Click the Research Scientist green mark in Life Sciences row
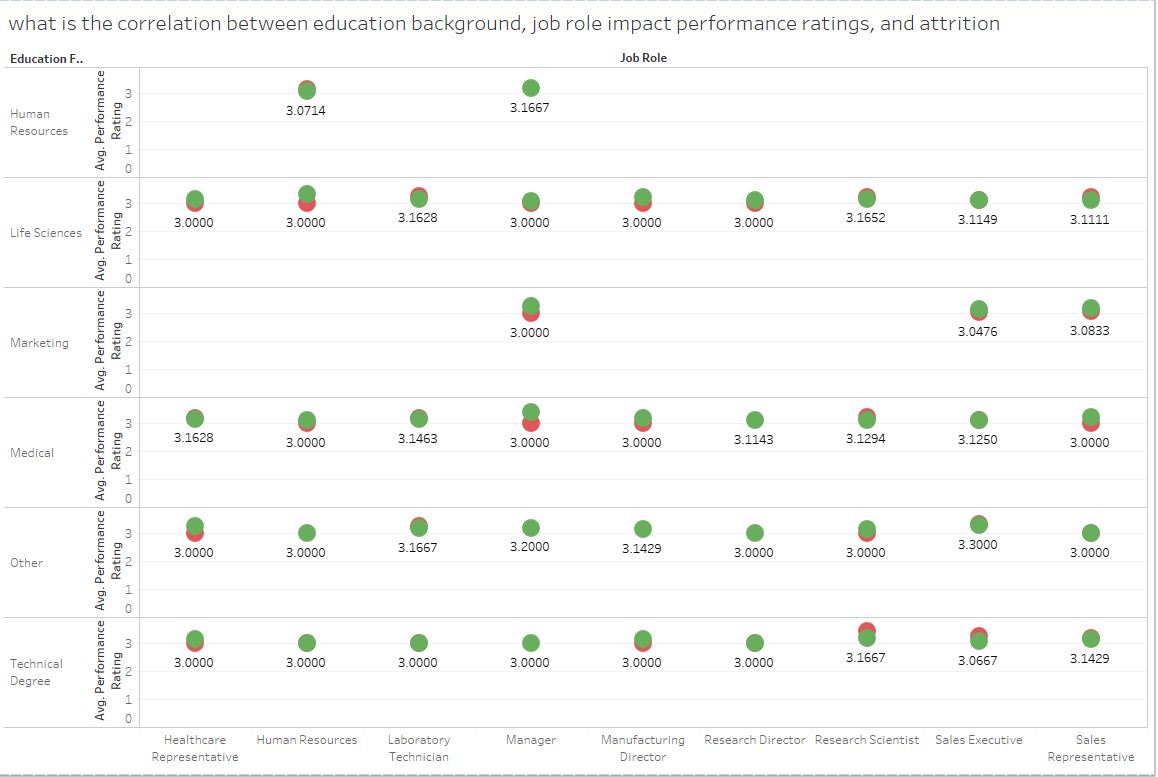This screenshot has height=777, width=1158. coord(866,197)
